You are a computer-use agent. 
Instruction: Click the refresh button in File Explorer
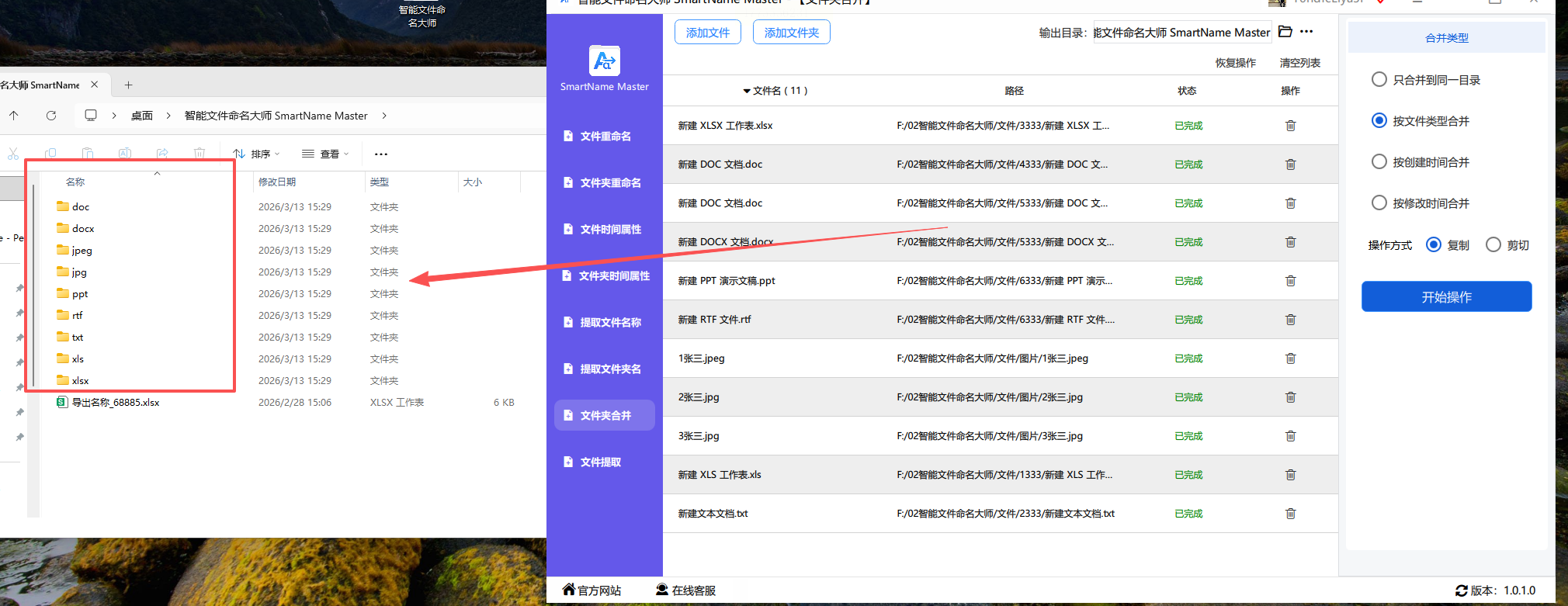point(51,116)
